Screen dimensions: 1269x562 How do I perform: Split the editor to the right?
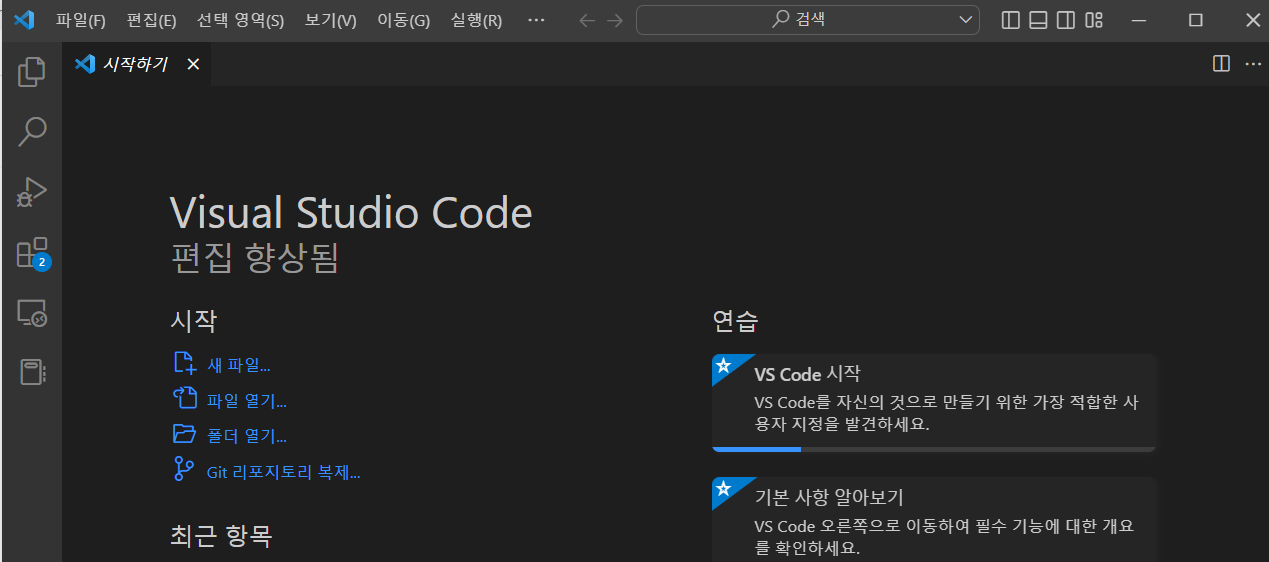click(x=1221, y=64)
